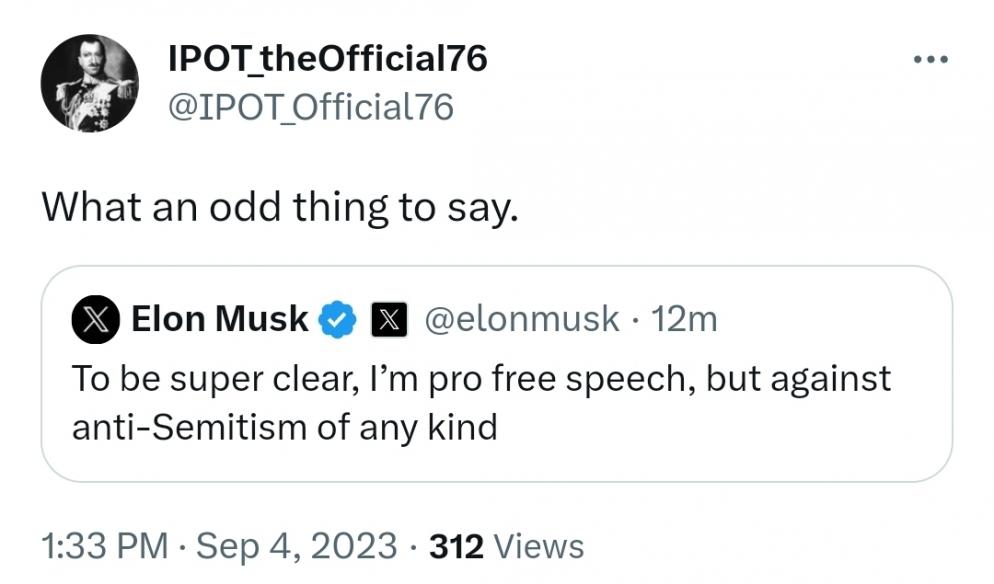
Task: Open the three-dot more options menu
Action: [931, 60]
